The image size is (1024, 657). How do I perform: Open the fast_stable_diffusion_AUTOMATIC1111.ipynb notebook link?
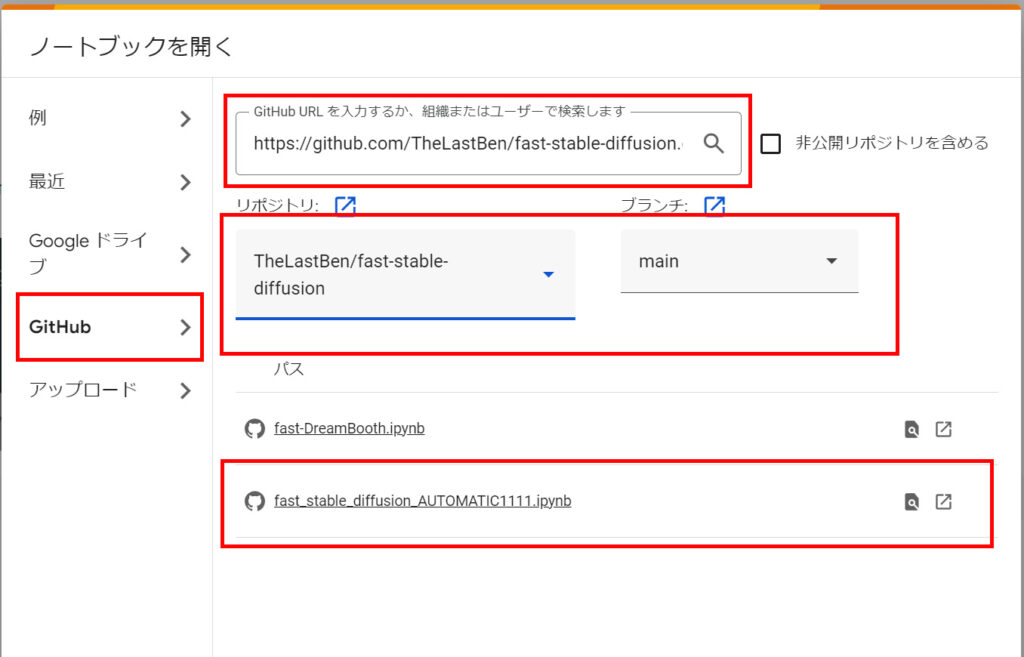coord(422,501)
